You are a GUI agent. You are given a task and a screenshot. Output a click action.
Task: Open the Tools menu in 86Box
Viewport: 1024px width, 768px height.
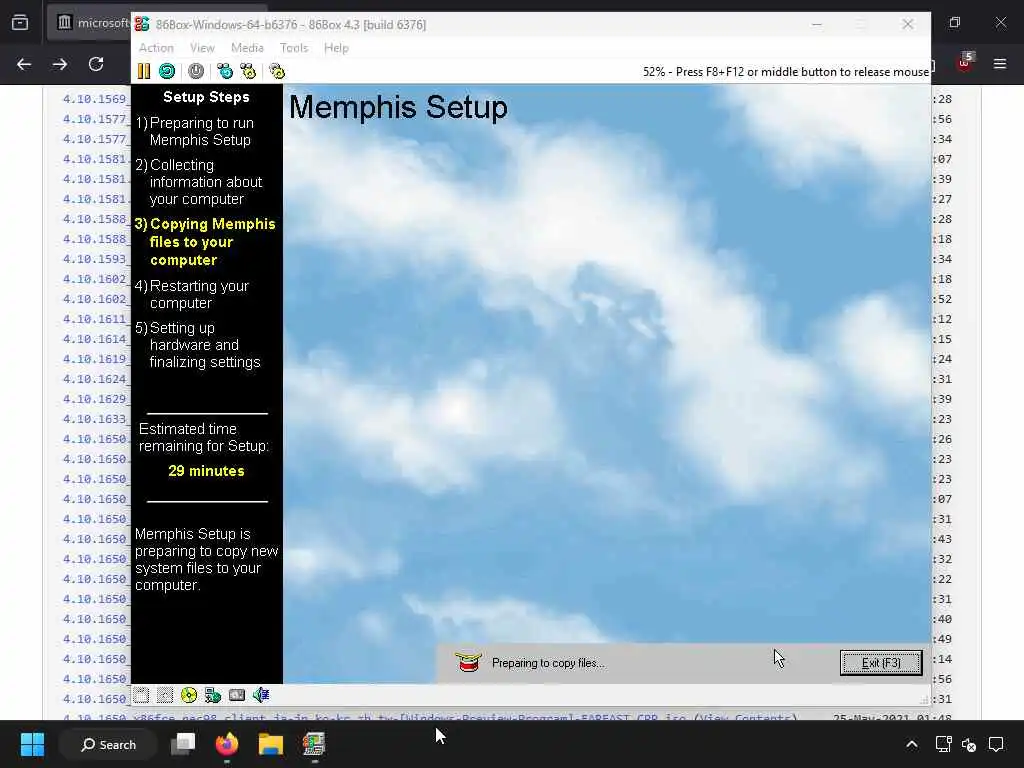click(x=293, y=48)
